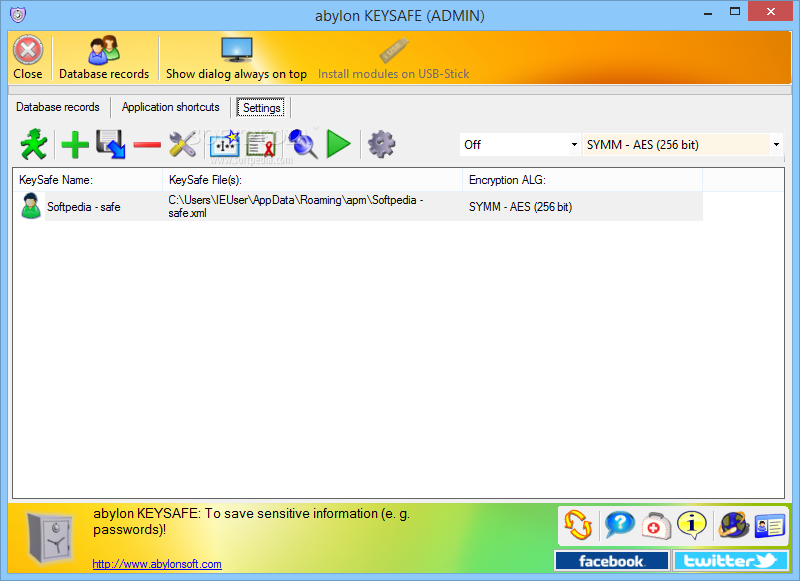This screenshot has width=800, height=581.
Task: Click the green walking man icon
Action: [x=34, y=144]
